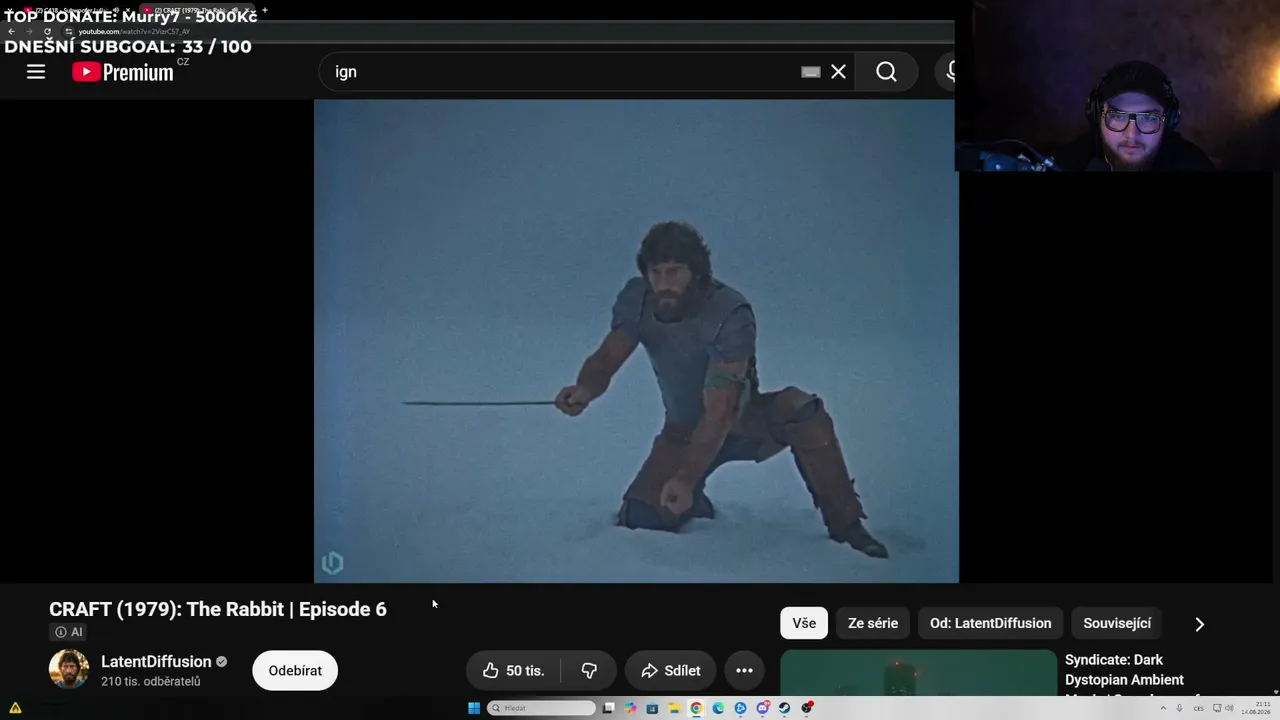This screenshot has width=1280, height=720.
Task: Open Task View on taskbar
Action: coord(608,708)
